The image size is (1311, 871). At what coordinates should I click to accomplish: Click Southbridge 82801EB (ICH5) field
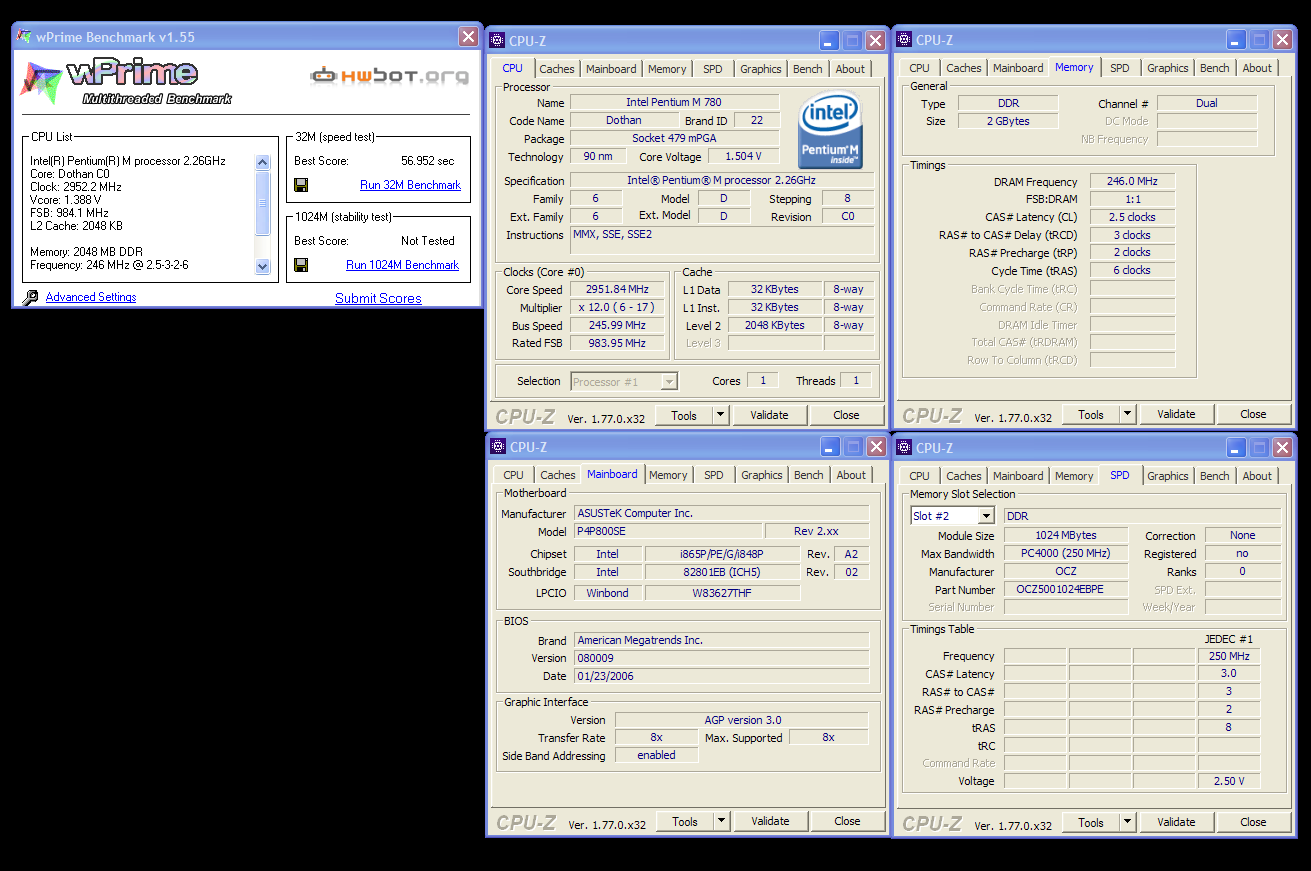point(722,572)
